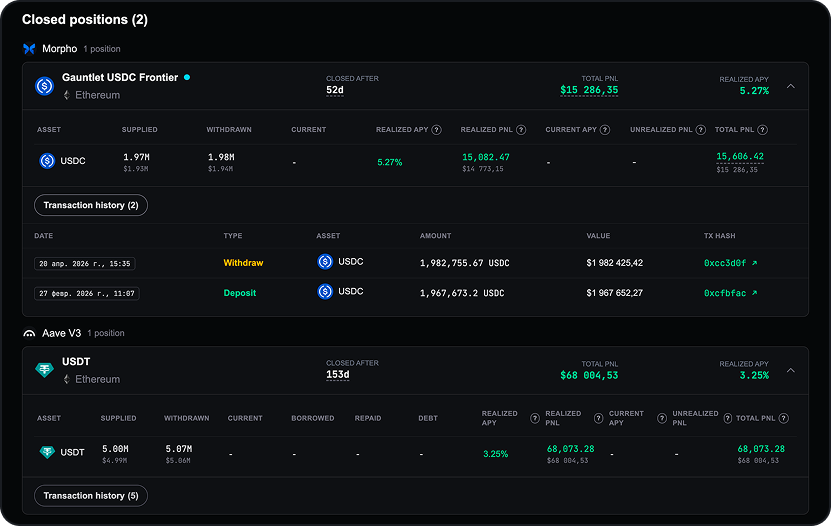Click the Ethereum icon under Gauntlet USDC Frontier

click(67, 95)
